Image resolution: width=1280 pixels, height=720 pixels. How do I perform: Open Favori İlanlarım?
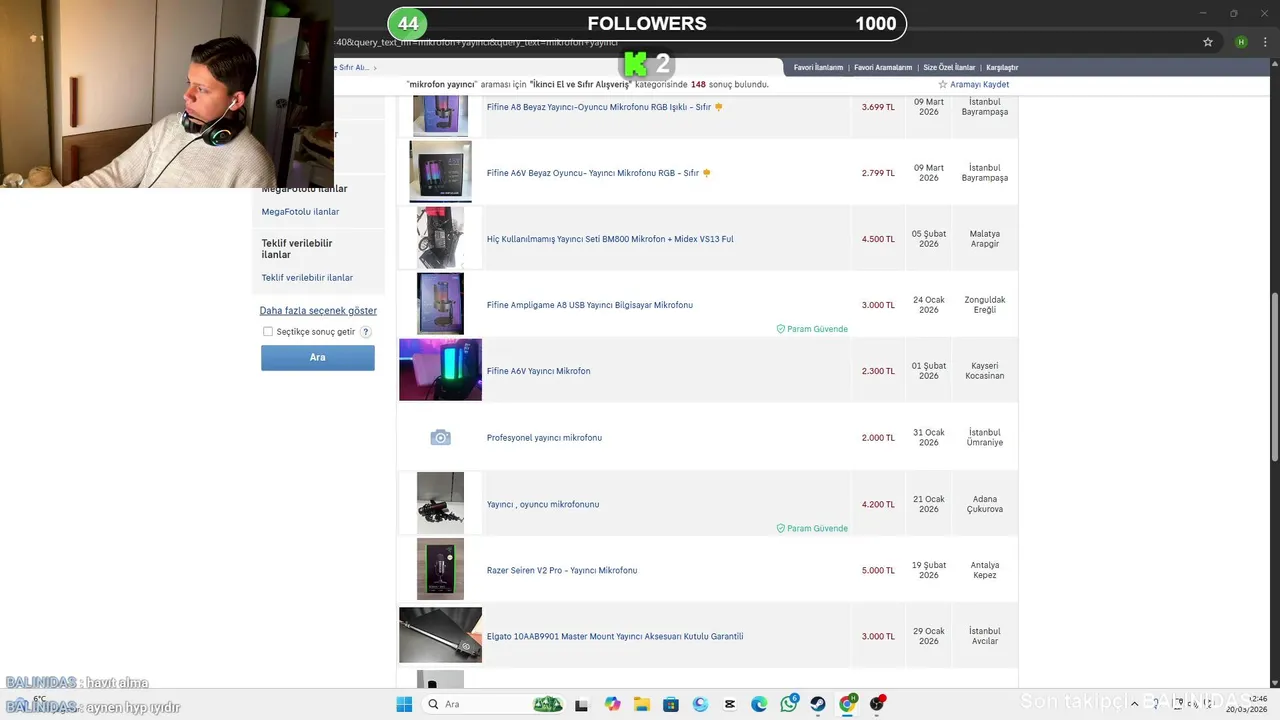point(818,67)
